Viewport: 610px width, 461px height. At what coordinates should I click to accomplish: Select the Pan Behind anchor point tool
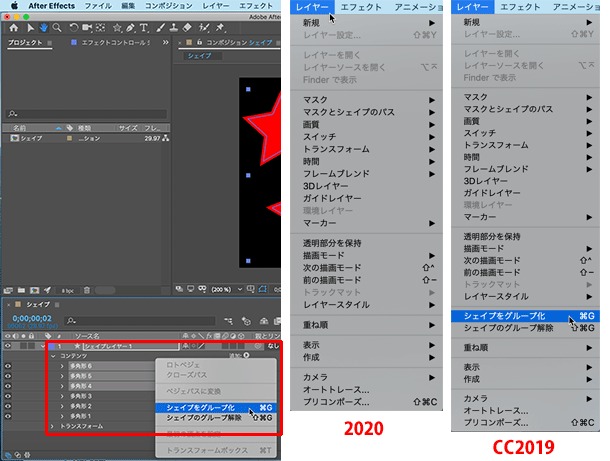tap(100, 28)
